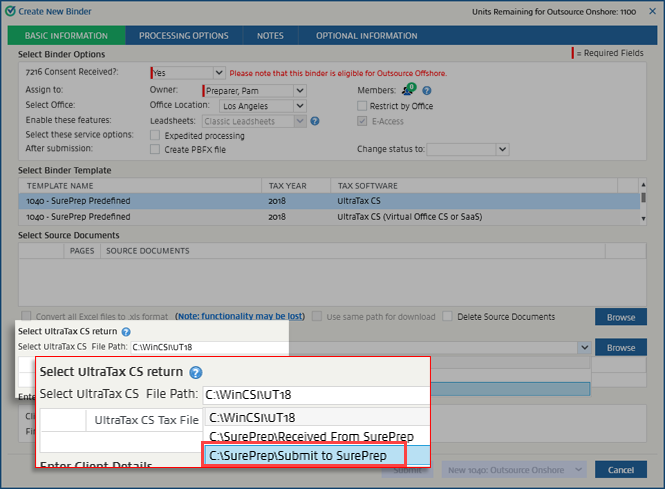Enable Restrict by Office checkbox
Viewport: 665px width, 489px height.
point(363,106)
